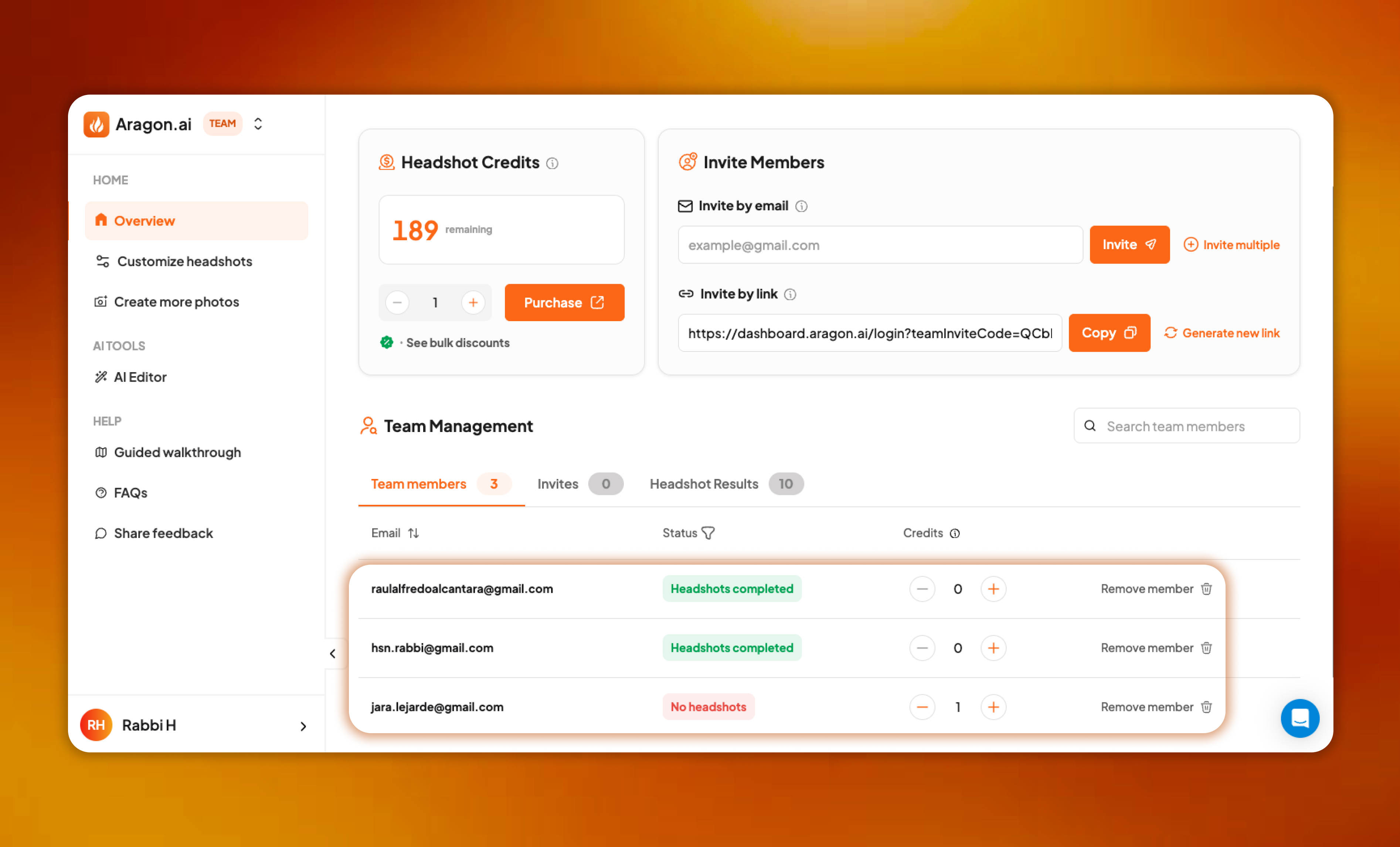1400x847 pixels.
Task: Show Invite by email info tooltip
Action: (801, 206)
